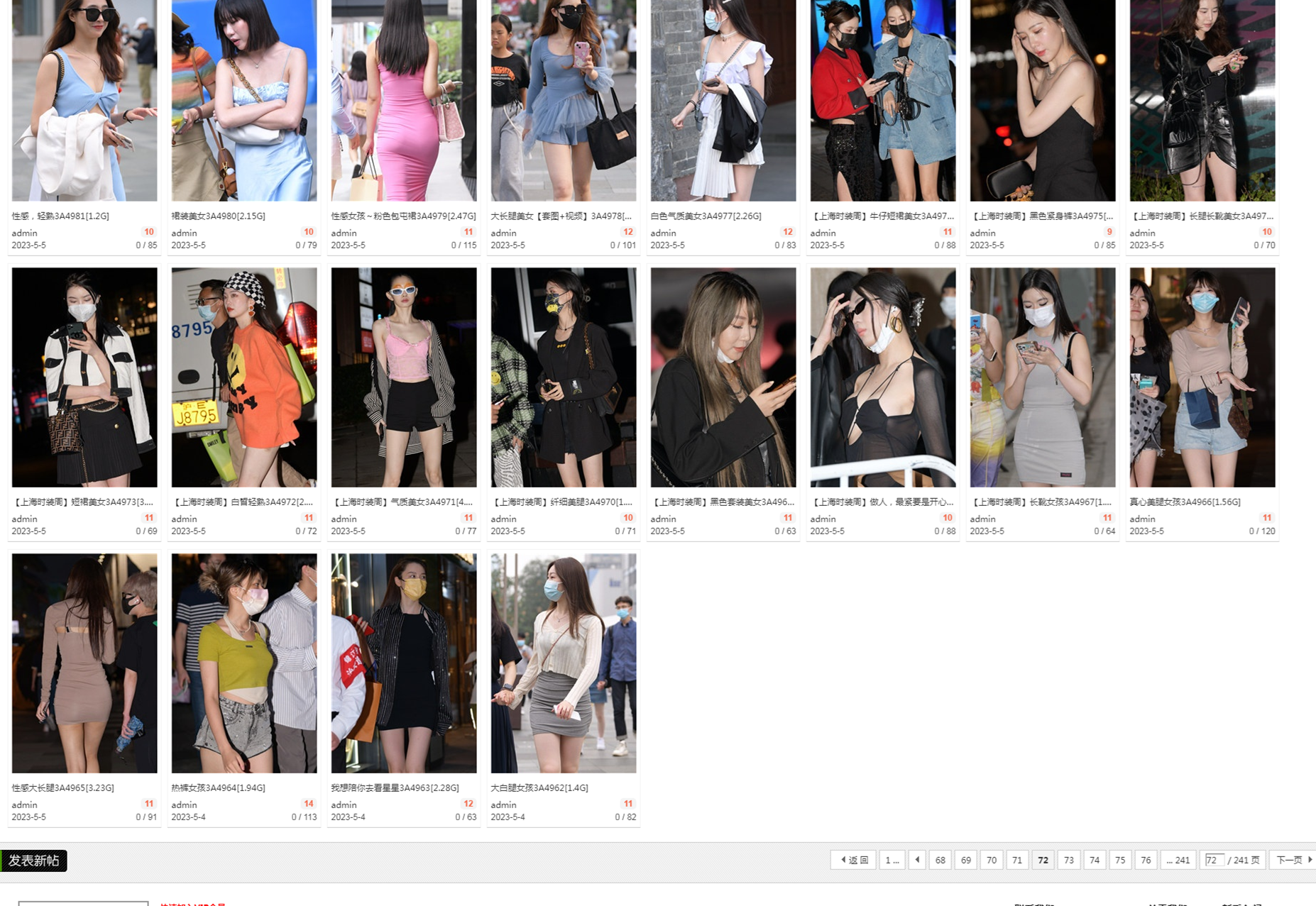Image resolution: width=1316 pixels, height=906 pixels.
Task: Go to page 69
Action: [965, 860]
